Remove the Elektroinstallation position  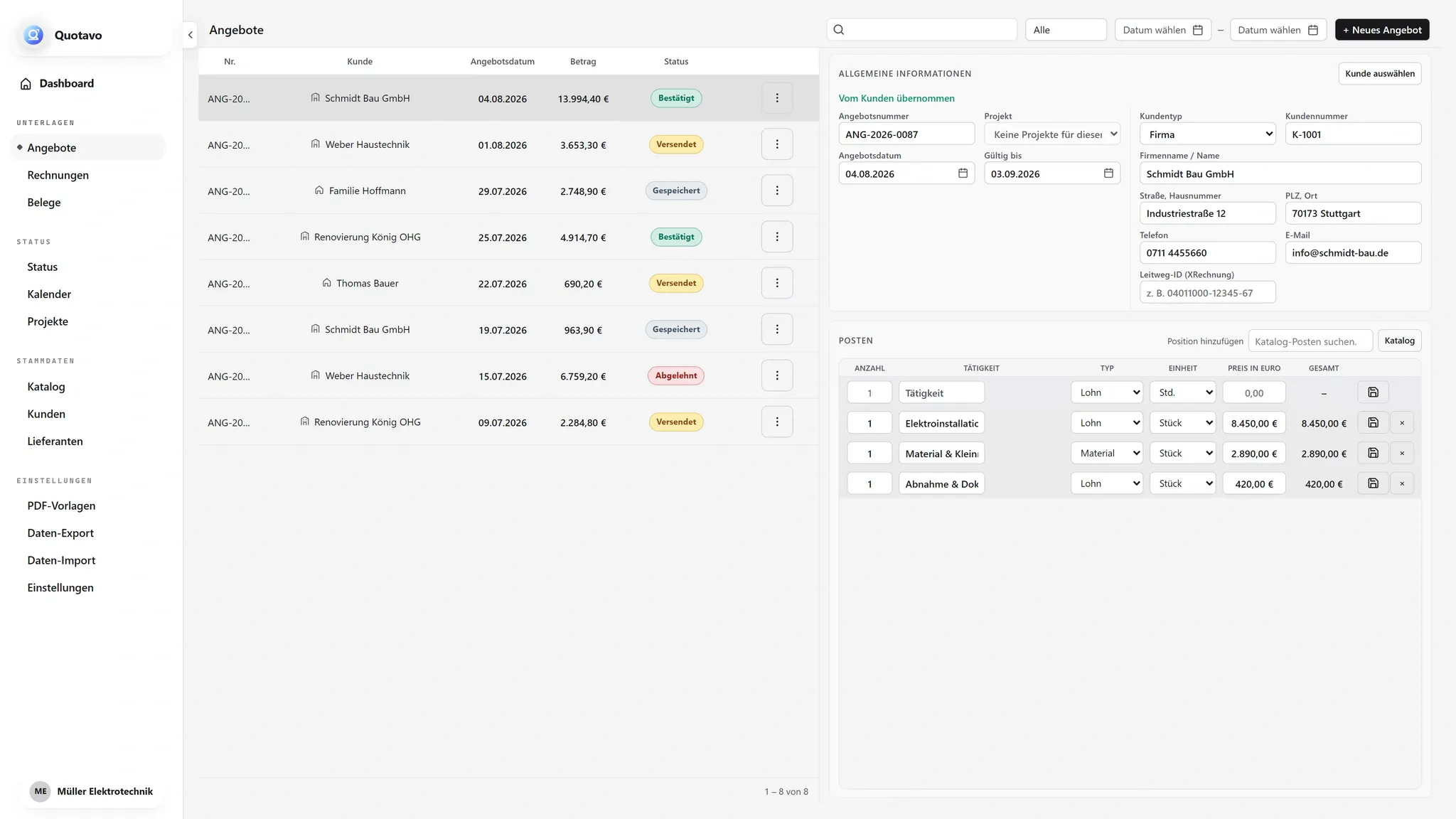[x=1402, y=423]
